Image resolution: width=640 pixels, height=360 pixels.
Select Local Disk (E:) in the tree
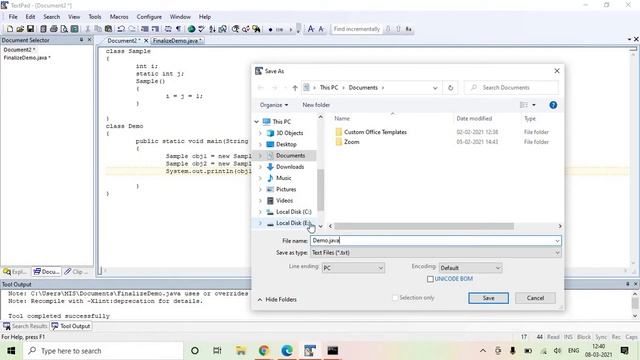pos(293,223)
